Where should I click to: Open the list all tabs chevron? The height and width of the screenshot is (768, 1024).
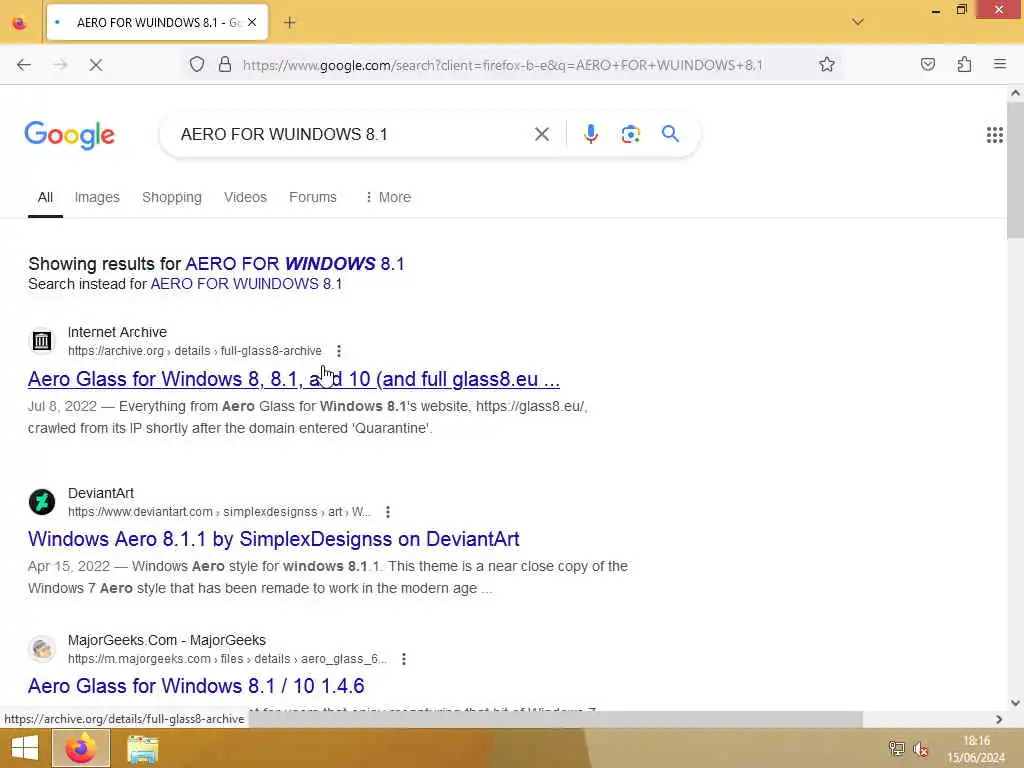858,22
